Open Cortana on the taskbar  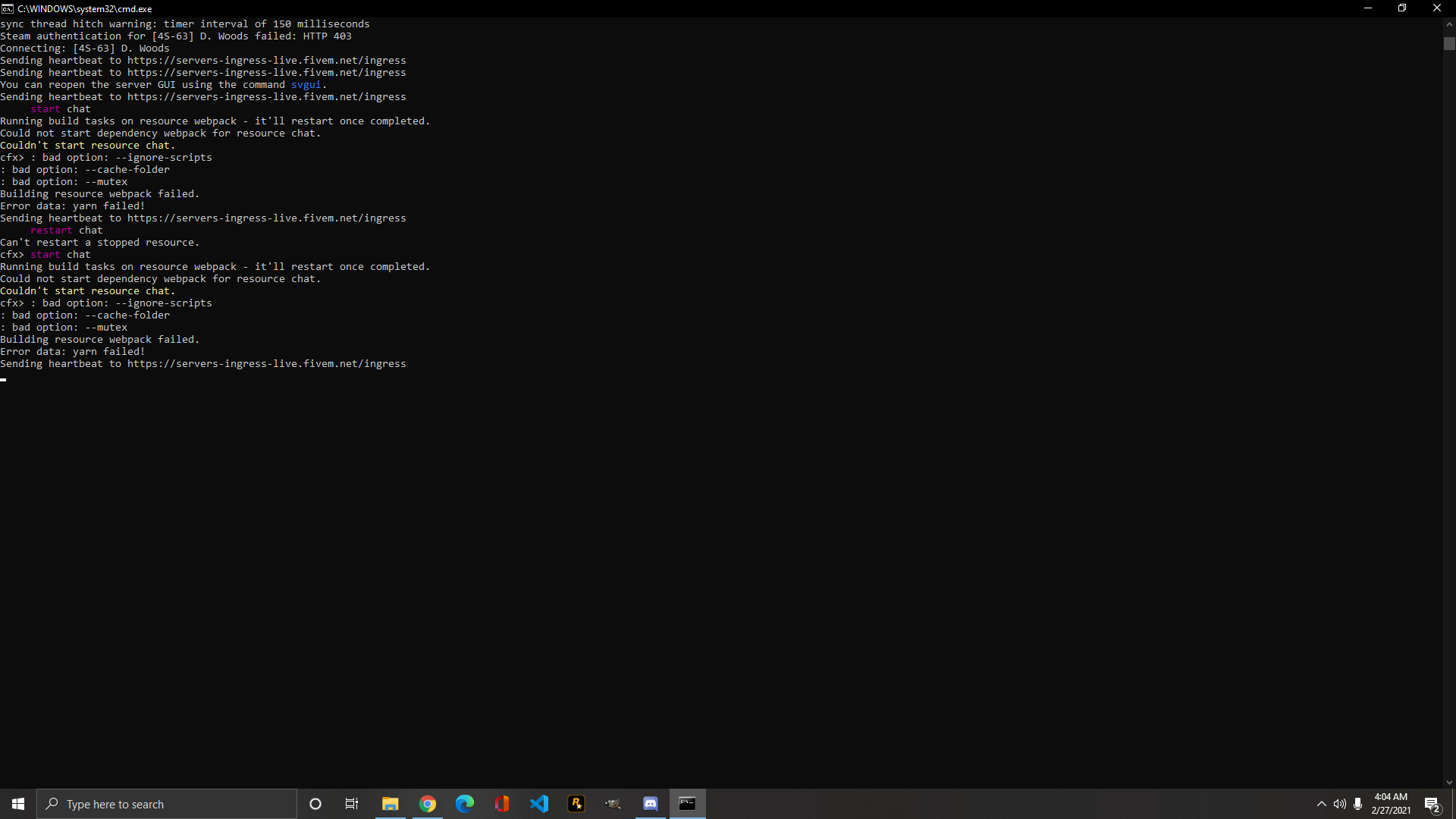pyautogui.click(x=315, y=804)
